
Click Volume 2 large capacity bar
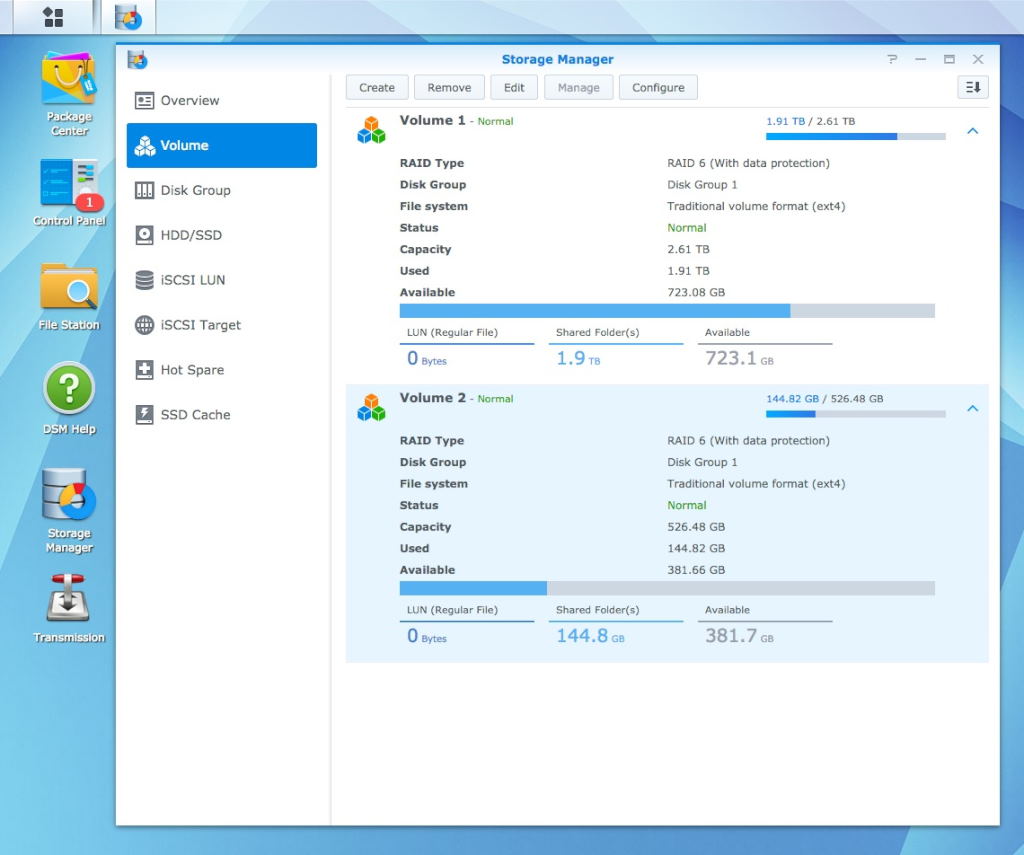click(667, 589)
